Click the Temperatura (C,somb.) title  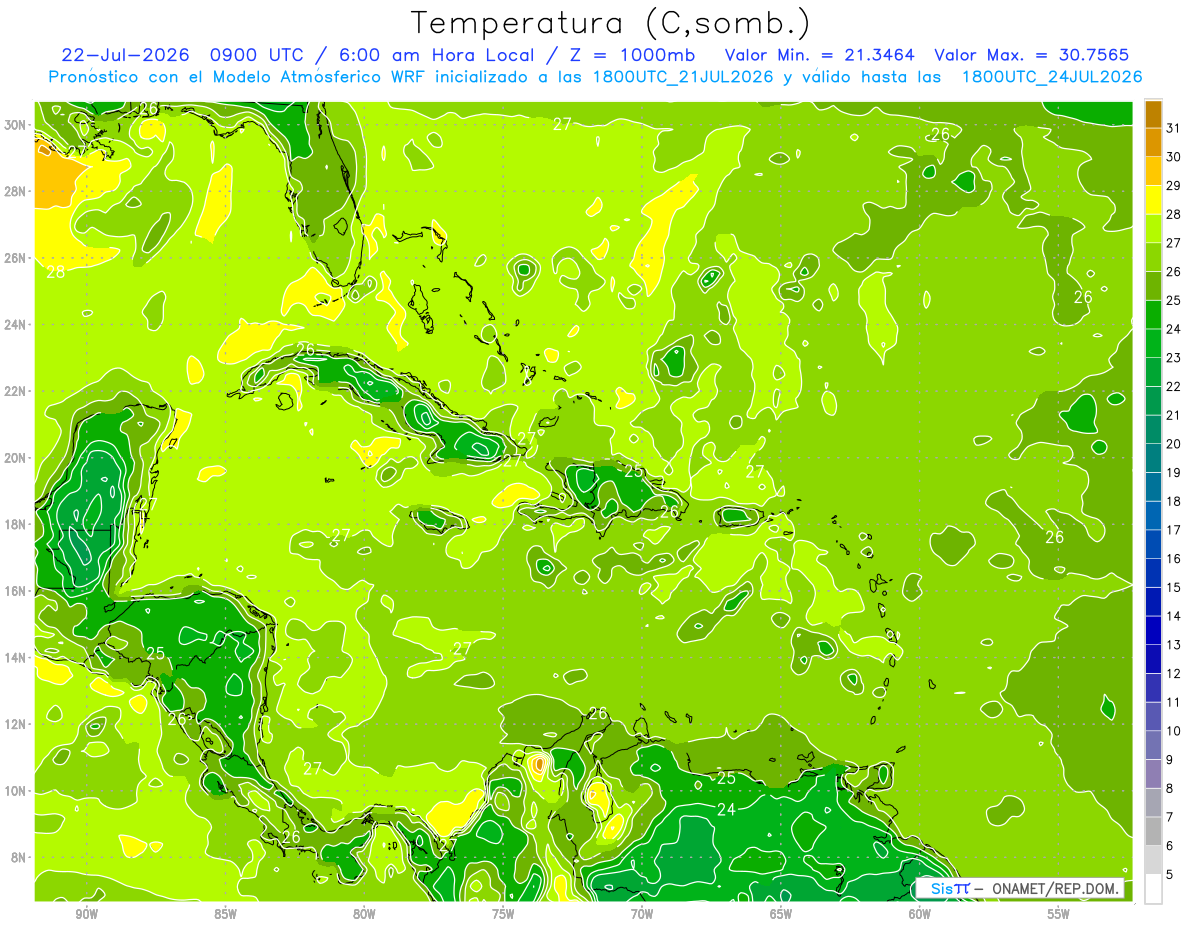(x=611, y=24)
